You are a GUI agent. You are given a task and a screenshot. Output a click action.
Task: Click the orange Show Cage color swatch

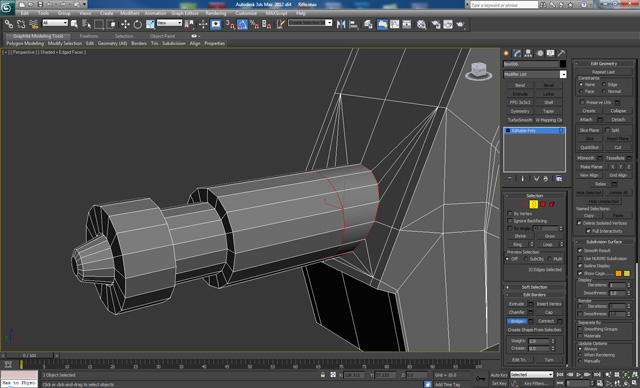618,273
